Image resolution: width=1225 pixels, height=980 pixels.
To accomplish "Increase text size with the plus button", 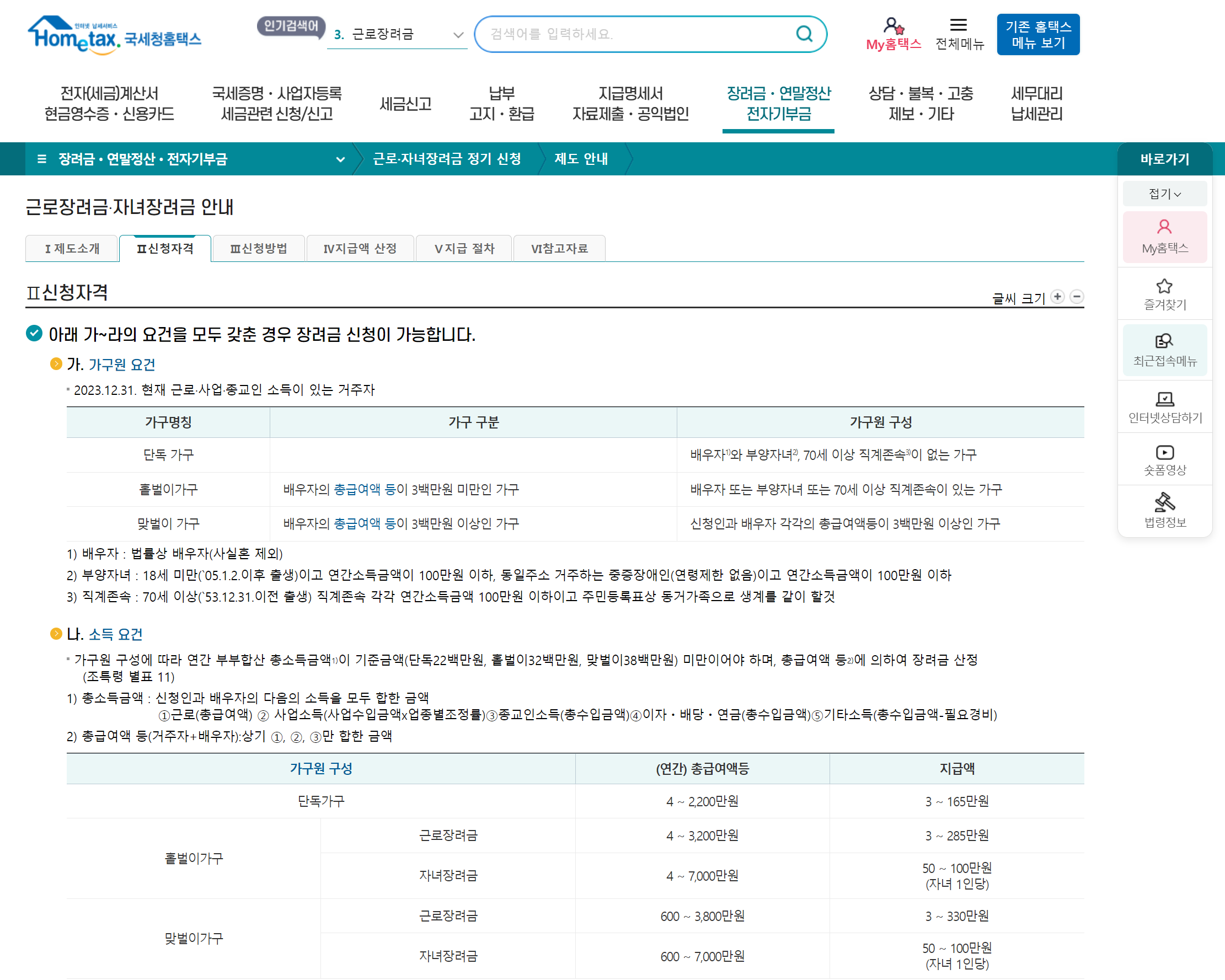I will click(x=1057, y=297).
